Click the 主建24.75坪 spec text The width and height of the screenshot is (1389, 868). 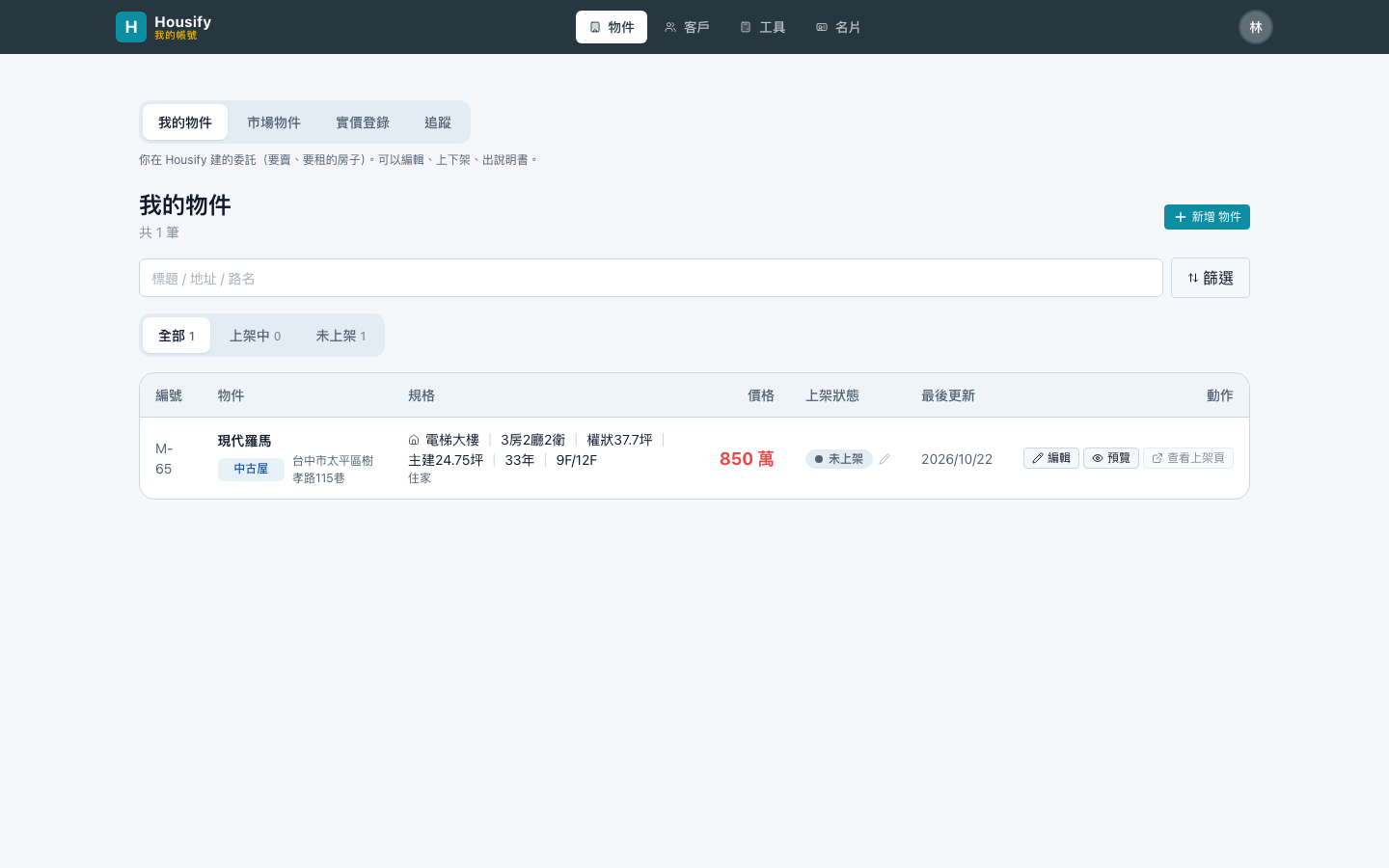coord(446,460)
